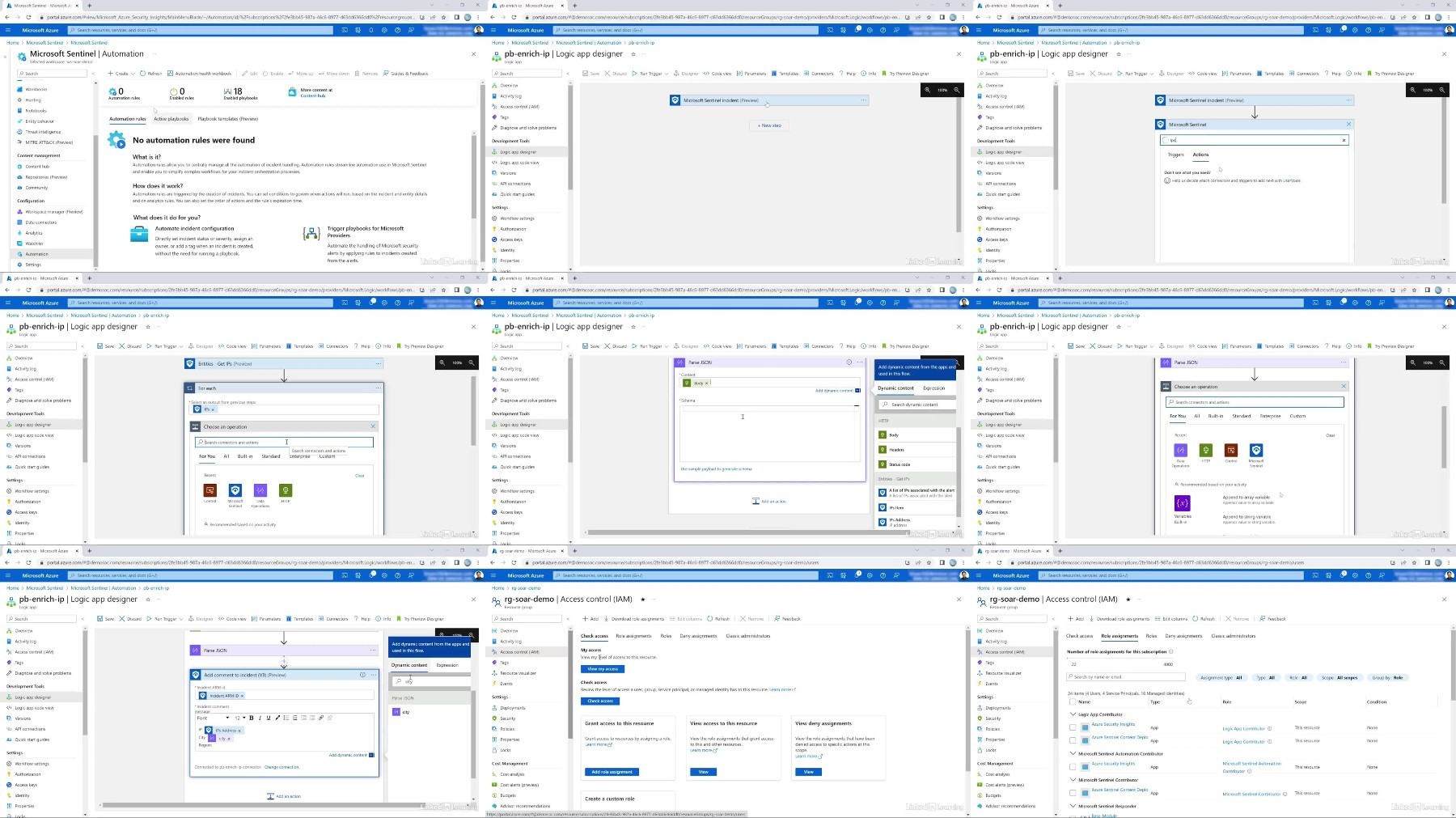Collapse Microsoft Sentinel Automation Contributor group
The image size is (1456, 818).
(1073, 753)
